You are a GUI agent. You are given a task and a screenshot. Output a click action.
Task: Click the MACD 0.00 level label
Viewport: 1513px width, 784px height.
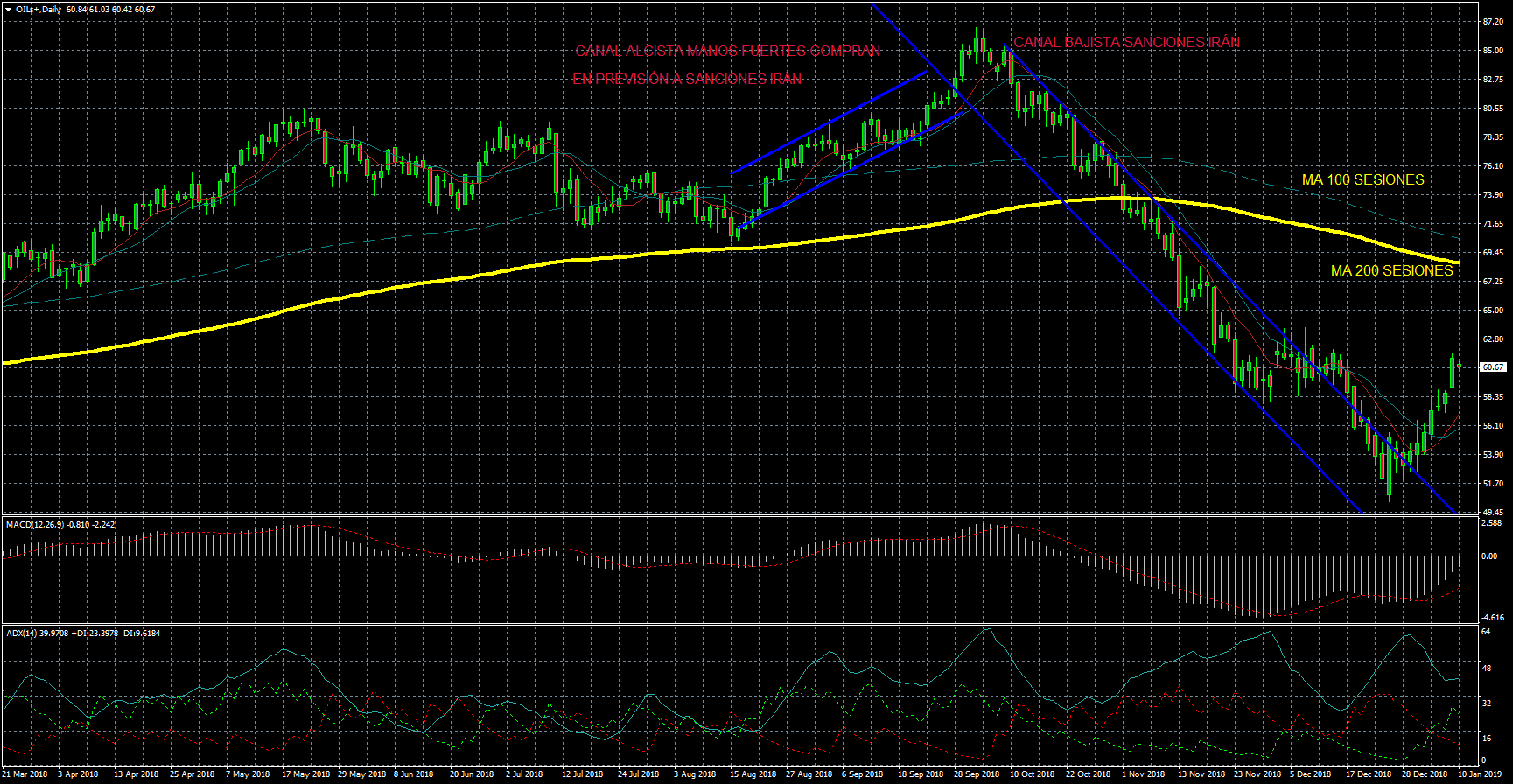tap(1488, 556)
